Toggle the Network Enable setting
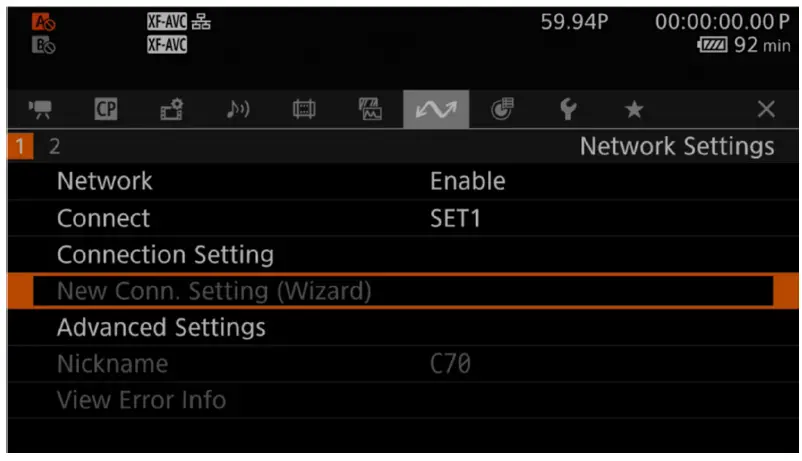This screenshot has height=461, width=802. pyautogui.click(x=467, y=182)
